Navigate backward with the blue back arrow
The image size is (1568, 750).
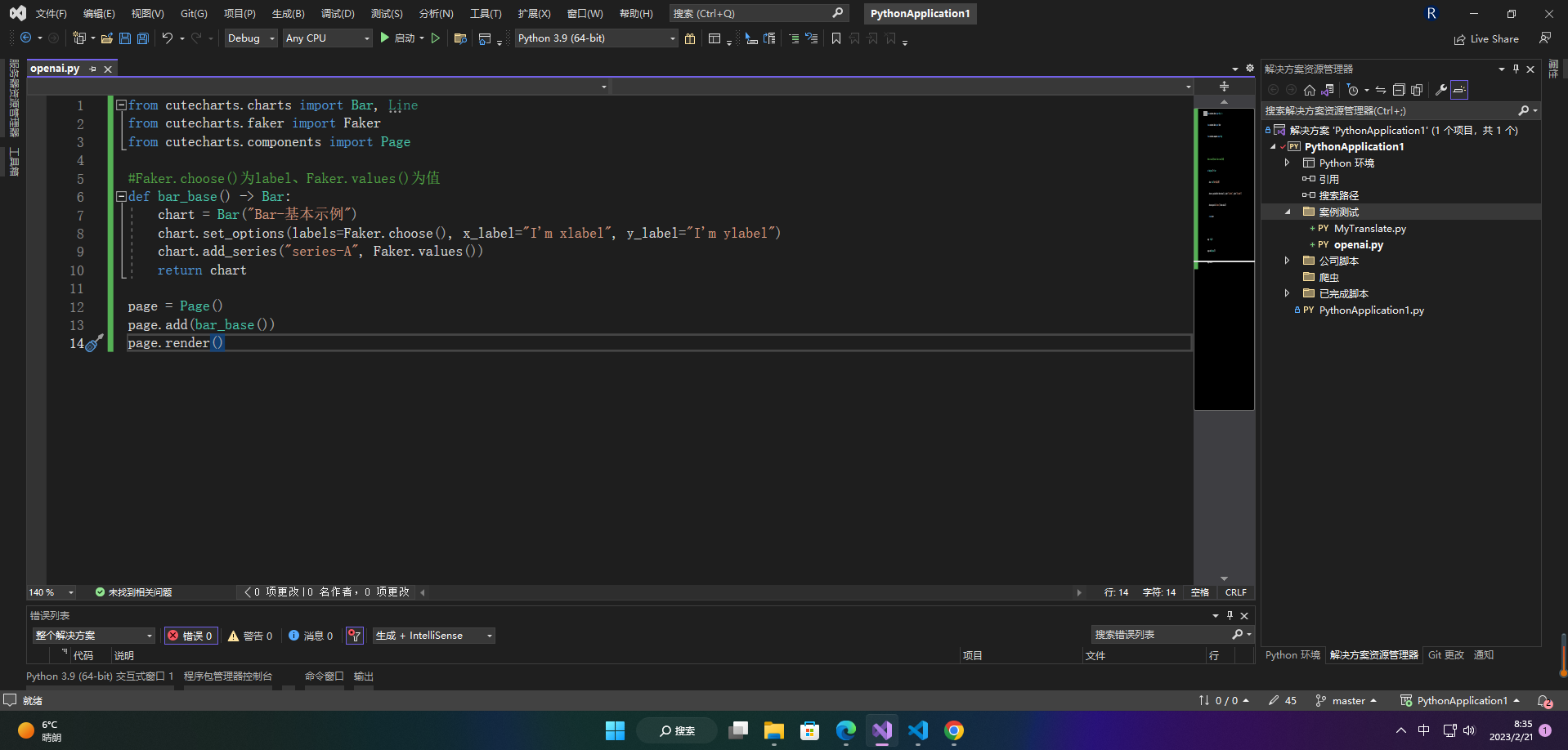click(x=26, y=38)
